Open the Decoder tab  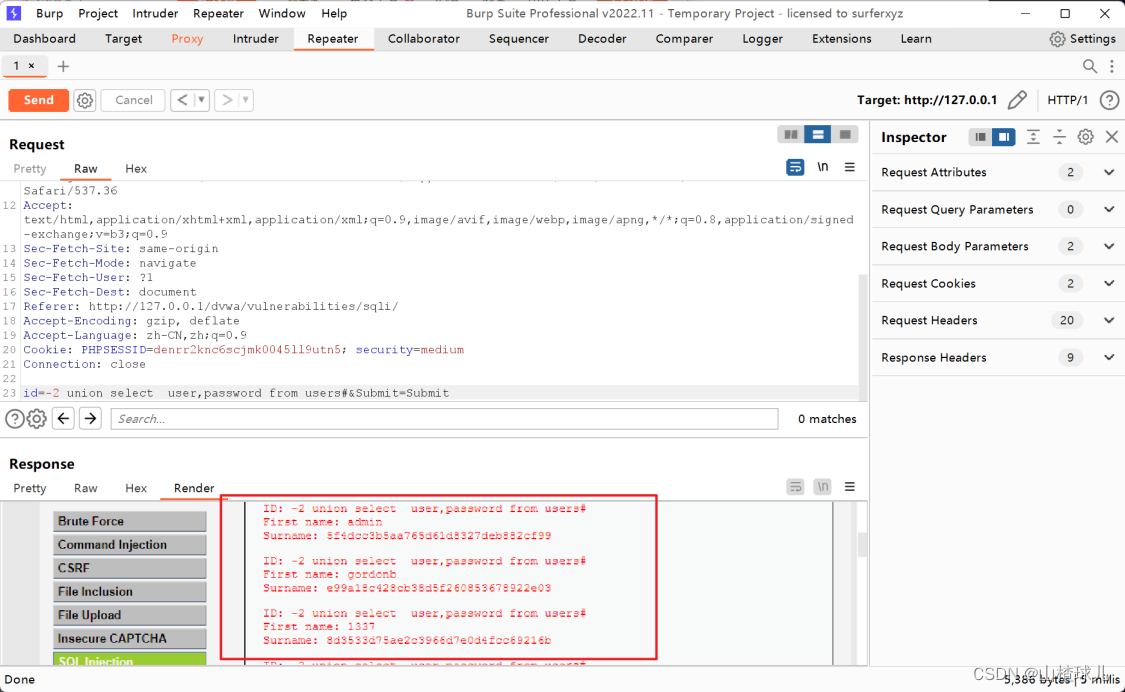pos(602,39)
